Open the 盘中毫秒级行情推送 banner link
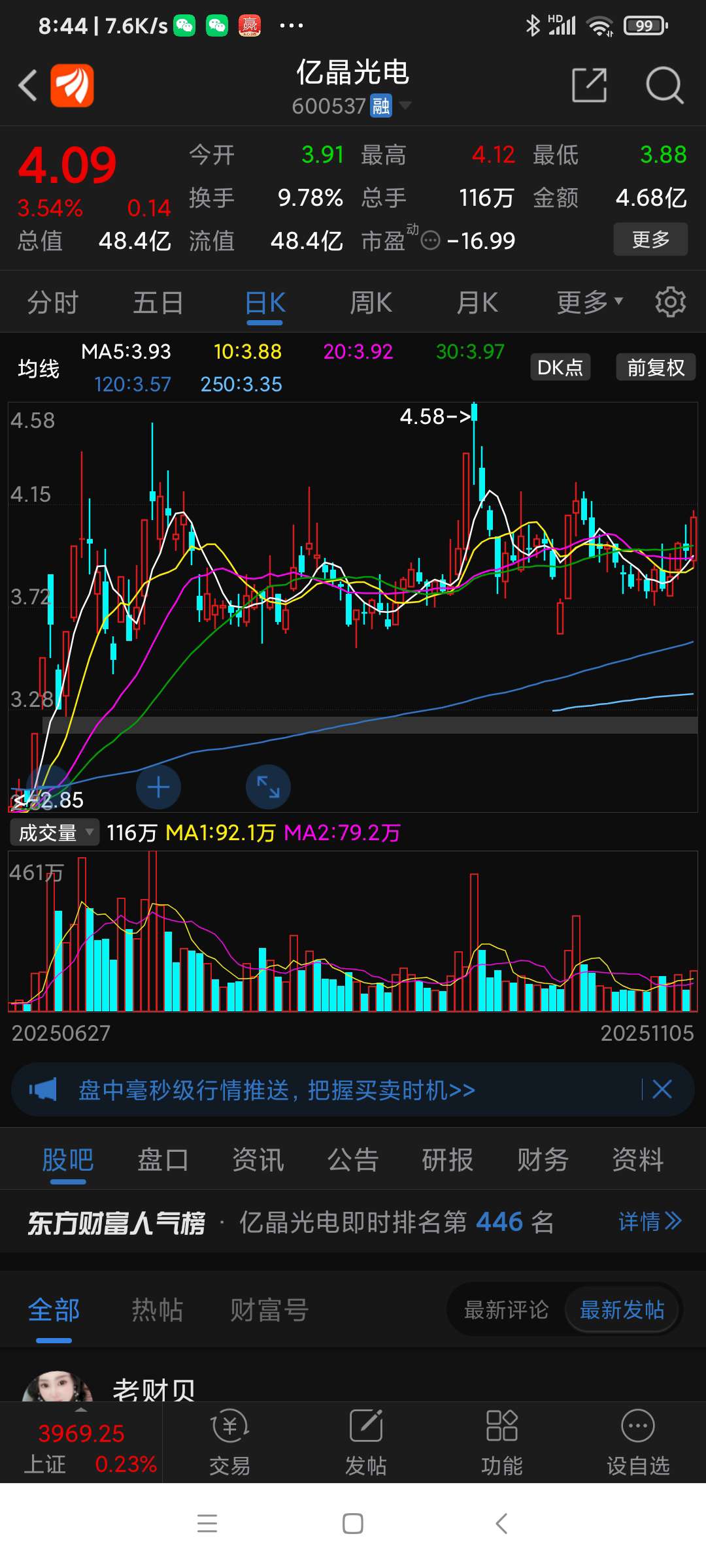 click(x=277, y=1090)
